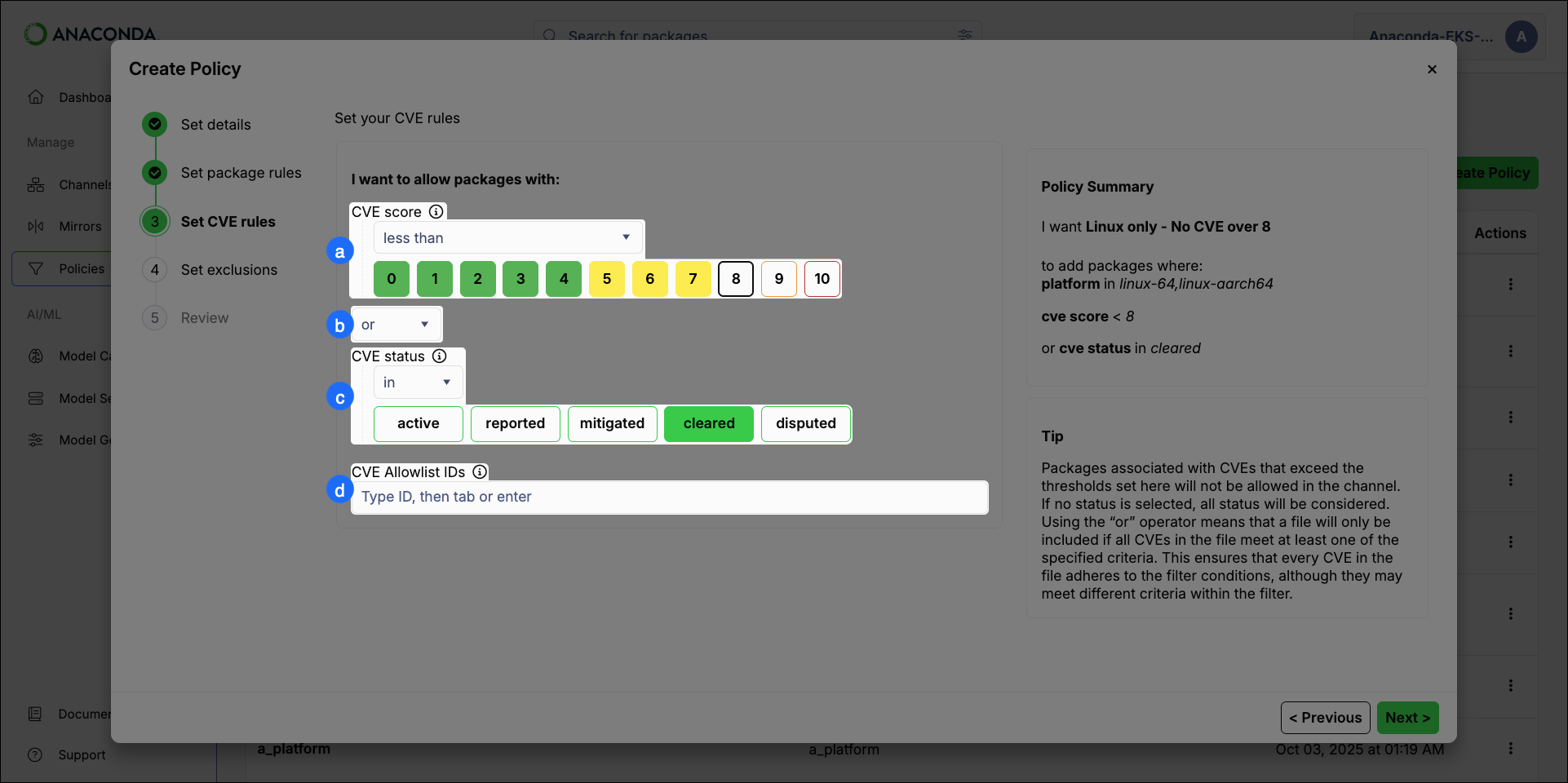Click the Support question mark icon
1568x783 pixels.
36,754
